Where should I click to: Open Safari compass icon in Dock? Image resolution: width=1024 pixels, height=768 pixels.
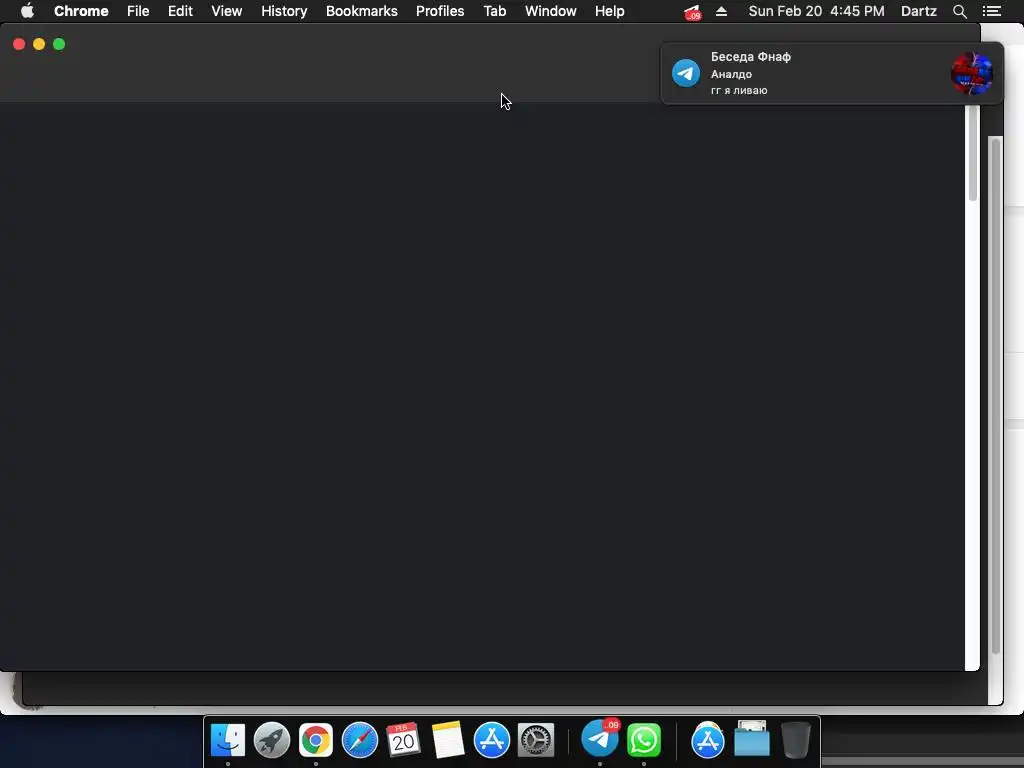(360, 740)
